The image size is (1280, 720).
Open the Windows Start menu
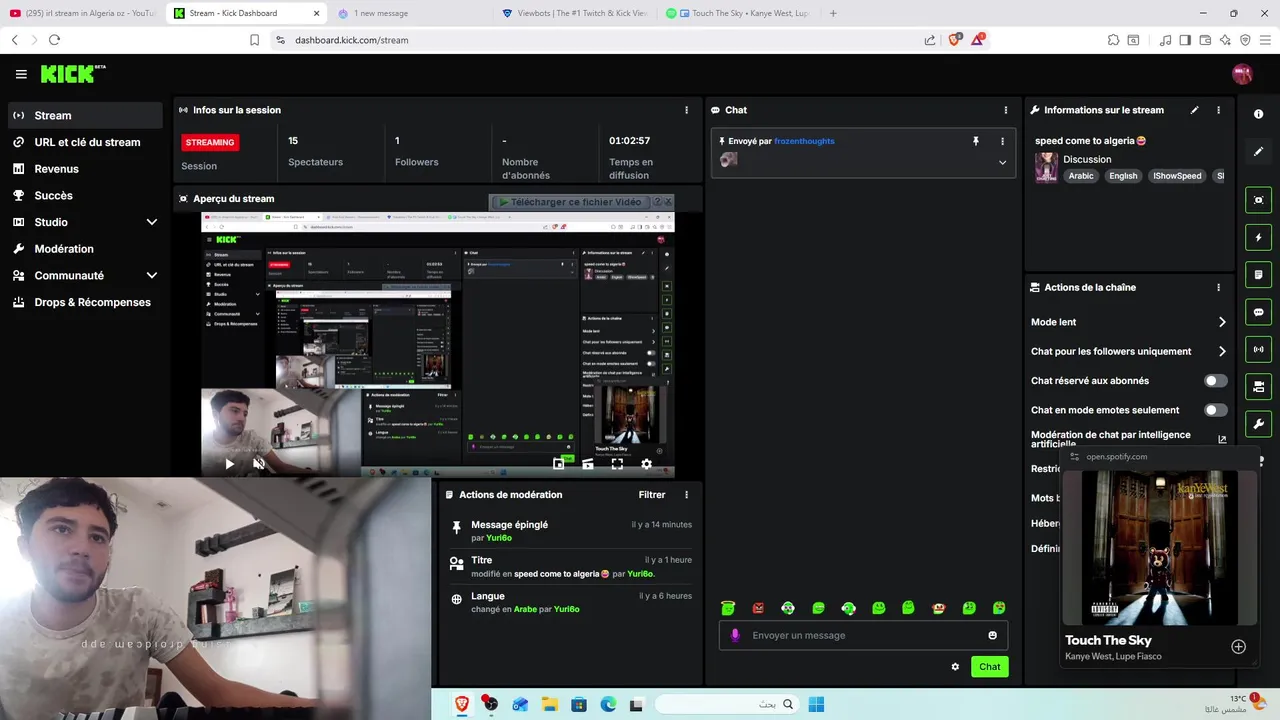[x=816, y=704]
